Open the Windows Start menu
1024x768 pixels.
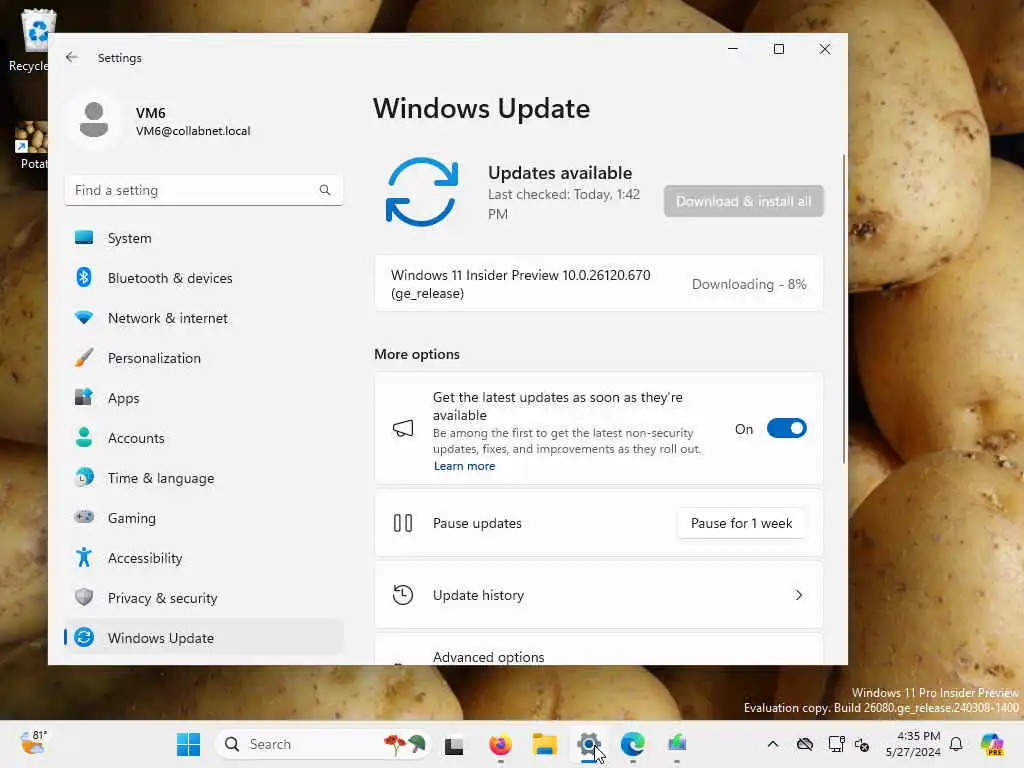point(189,744)
